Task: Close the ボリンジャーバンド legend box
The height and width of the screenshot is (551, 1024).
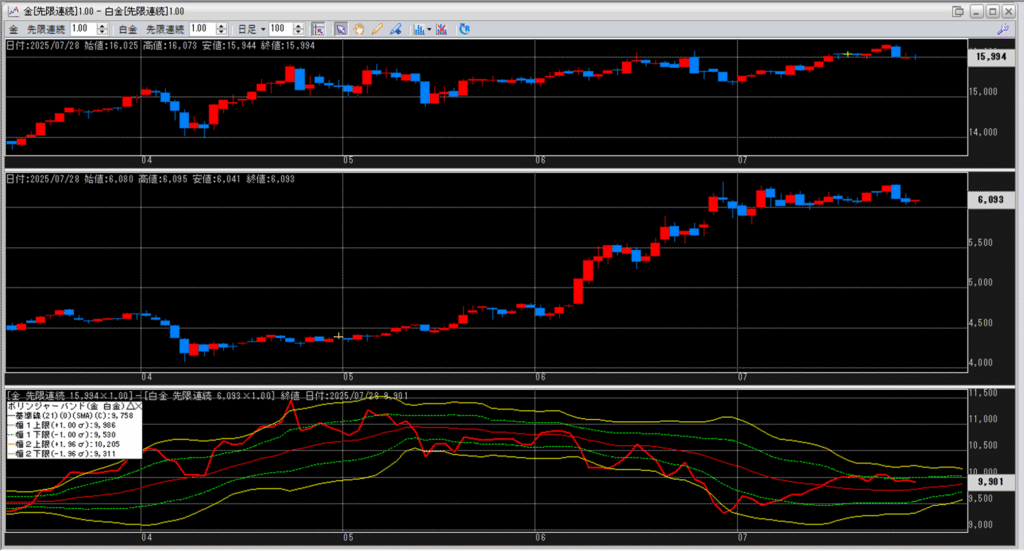Action: pyautogui.click(x=137, y=408)
